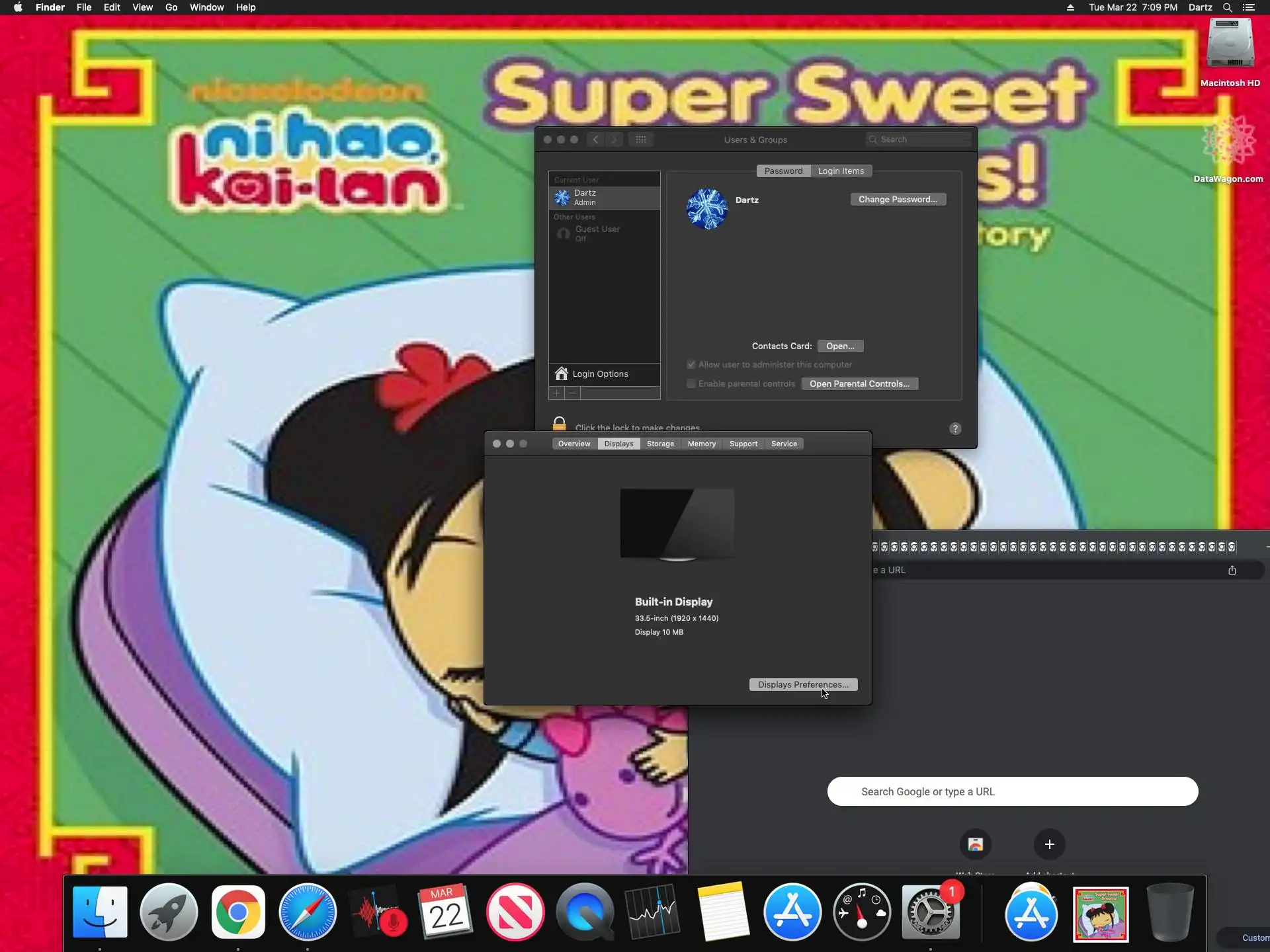
Task: Click the Spotlight search magnifier in menu bar
Action: coord(1227,7)
